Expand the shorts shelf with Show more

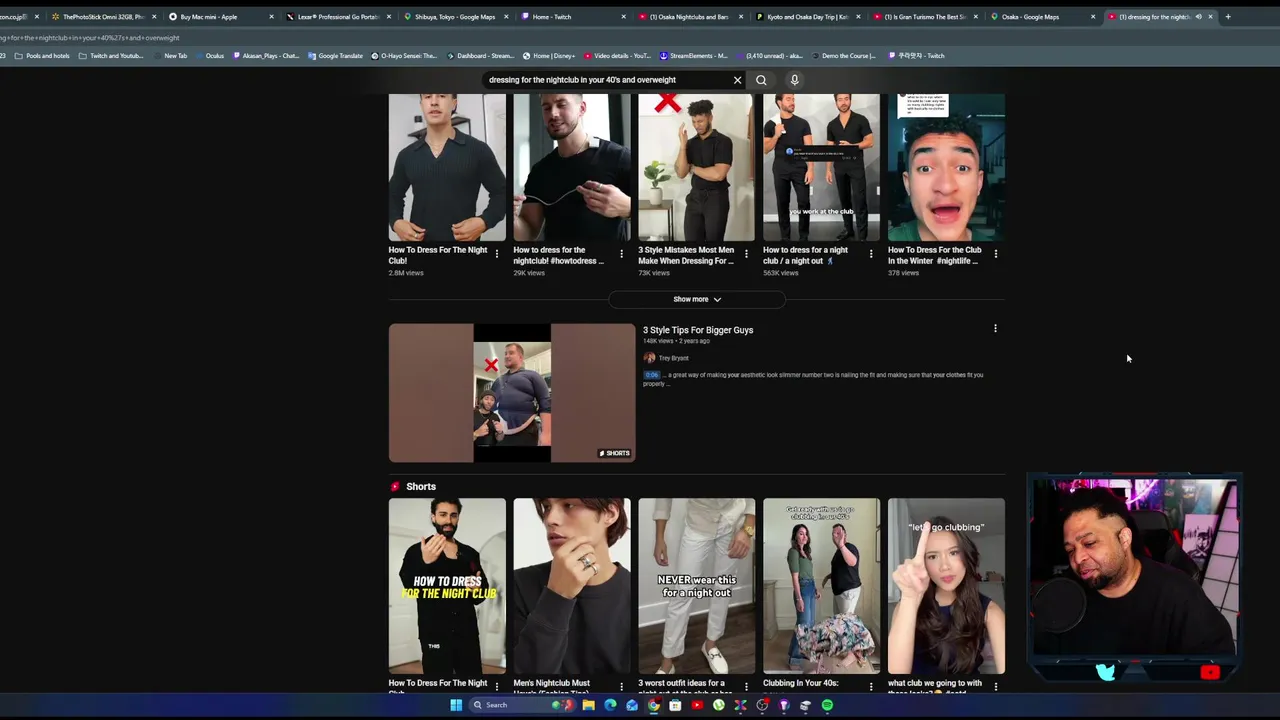tap(696, 299)
